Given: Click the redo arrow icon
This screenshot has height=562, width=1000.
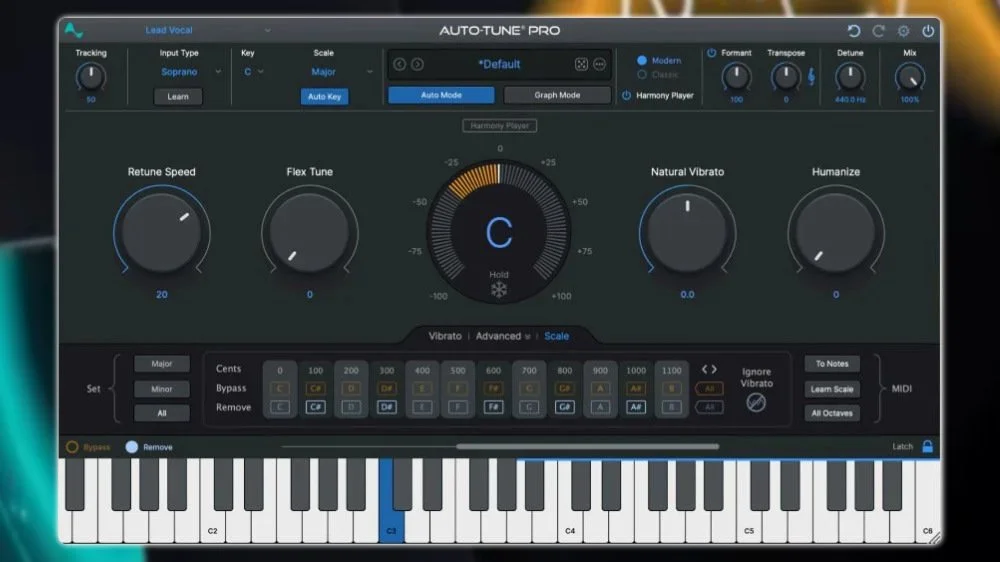Looking at the screenshot, I should tap(878, 31).
